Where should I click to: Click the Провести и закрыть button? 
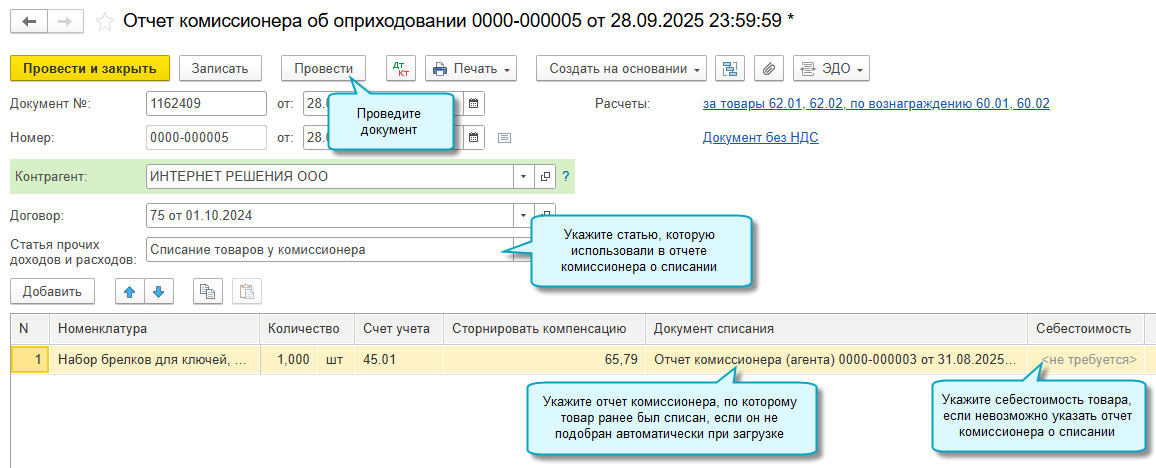89,68
